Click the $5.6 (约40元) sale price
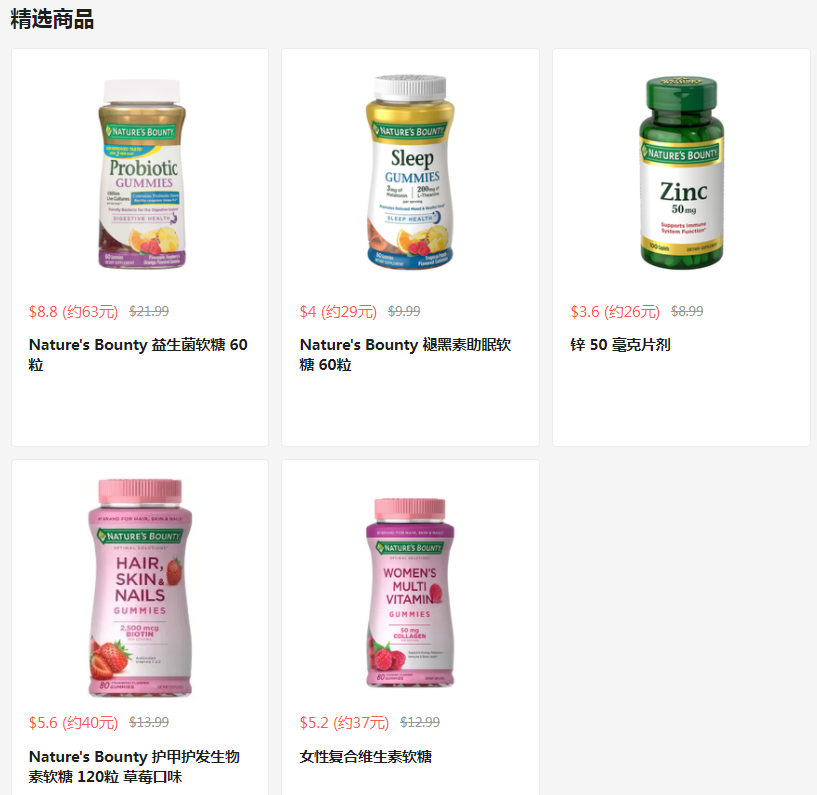This screenshot has width=817, height=795. [x=73, y=723]
